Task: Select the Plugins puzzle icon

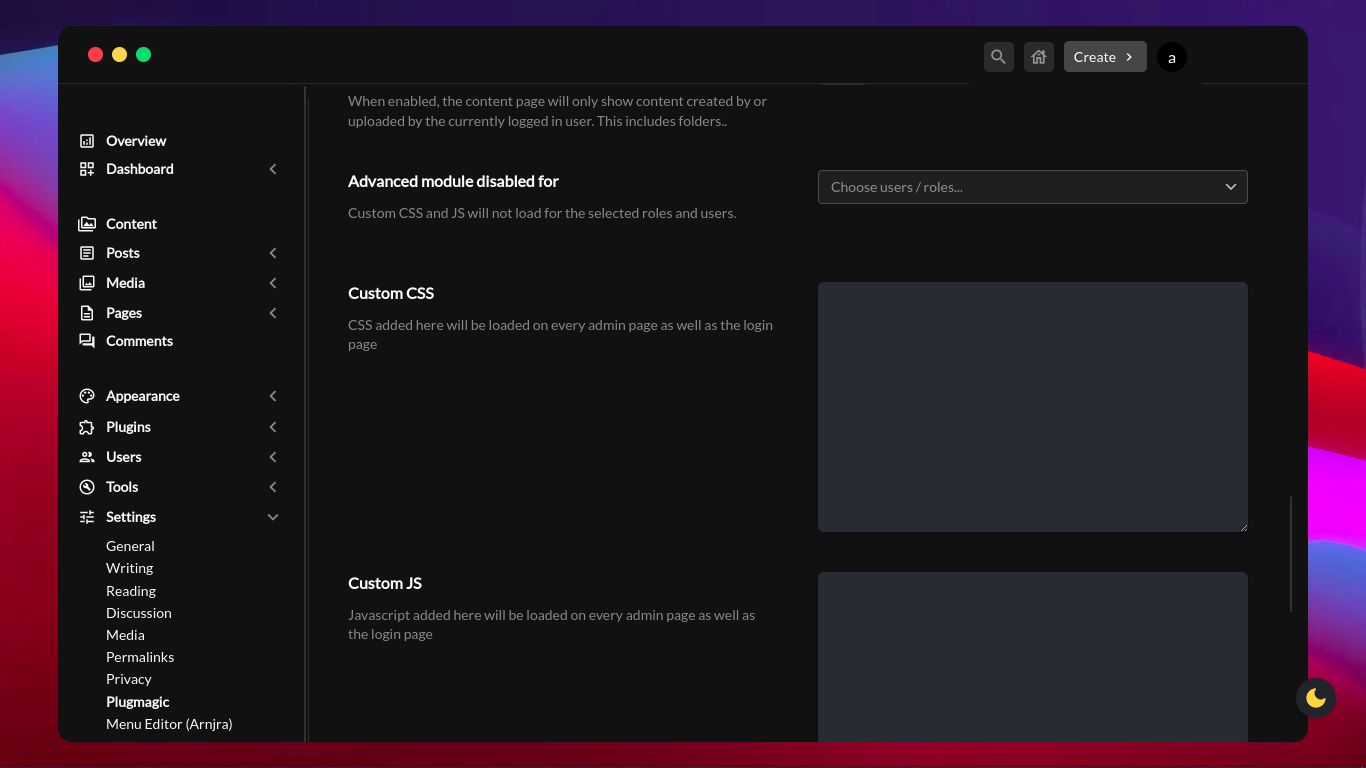Action: coord(87,427)
